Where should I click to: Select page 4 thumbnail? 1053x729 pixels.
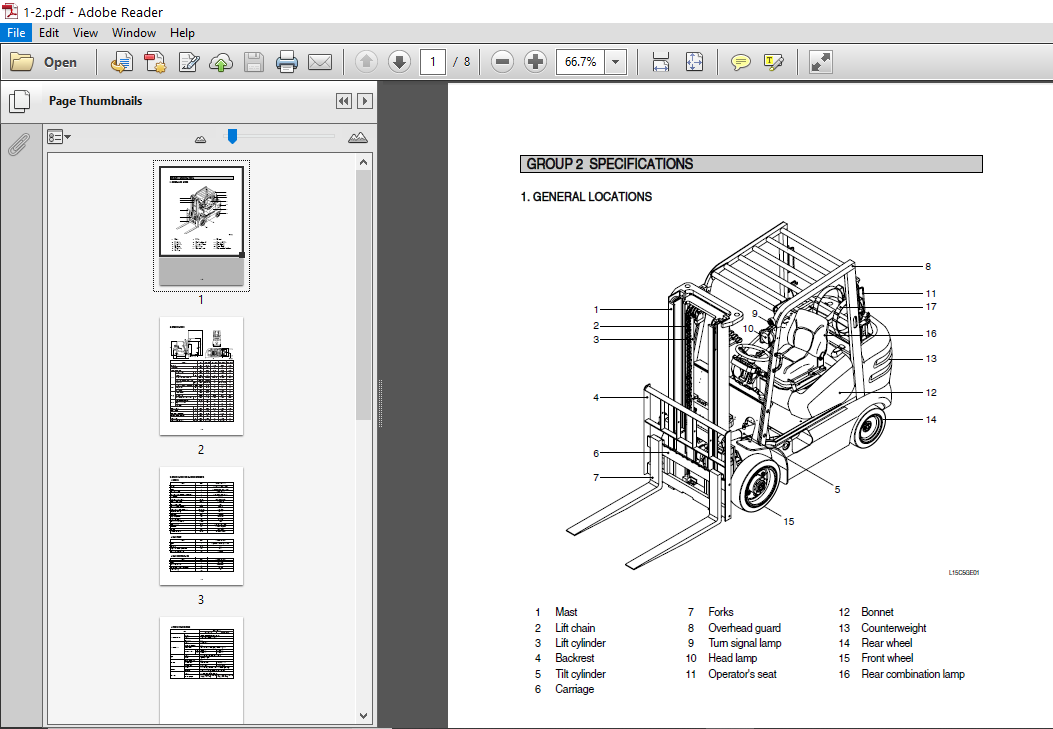click(201, 670)
